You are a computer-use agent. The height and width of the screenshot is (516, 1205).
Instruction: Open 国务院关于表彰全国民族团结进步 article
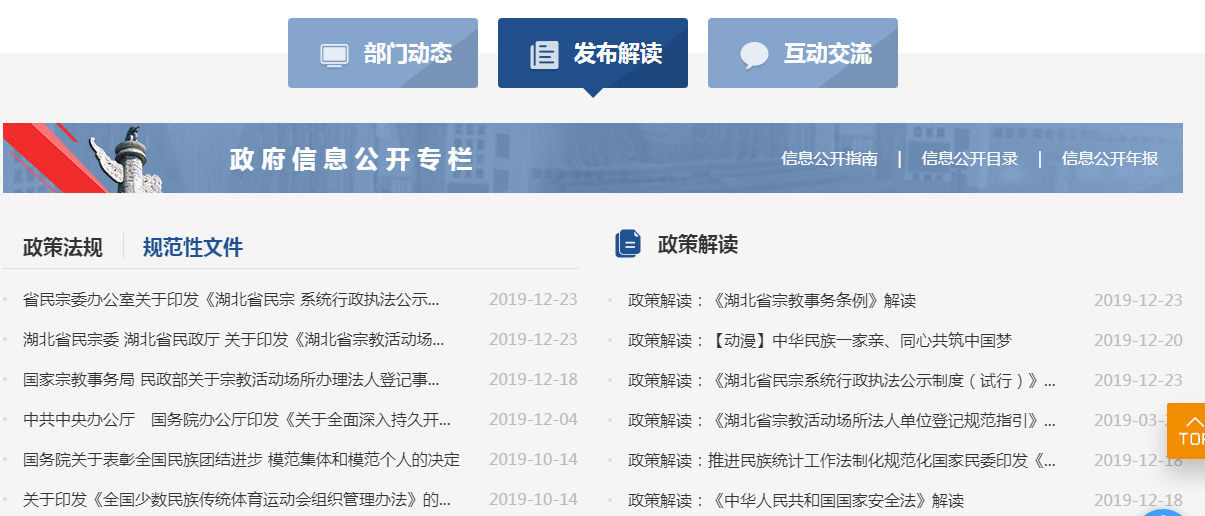point(241,460)
